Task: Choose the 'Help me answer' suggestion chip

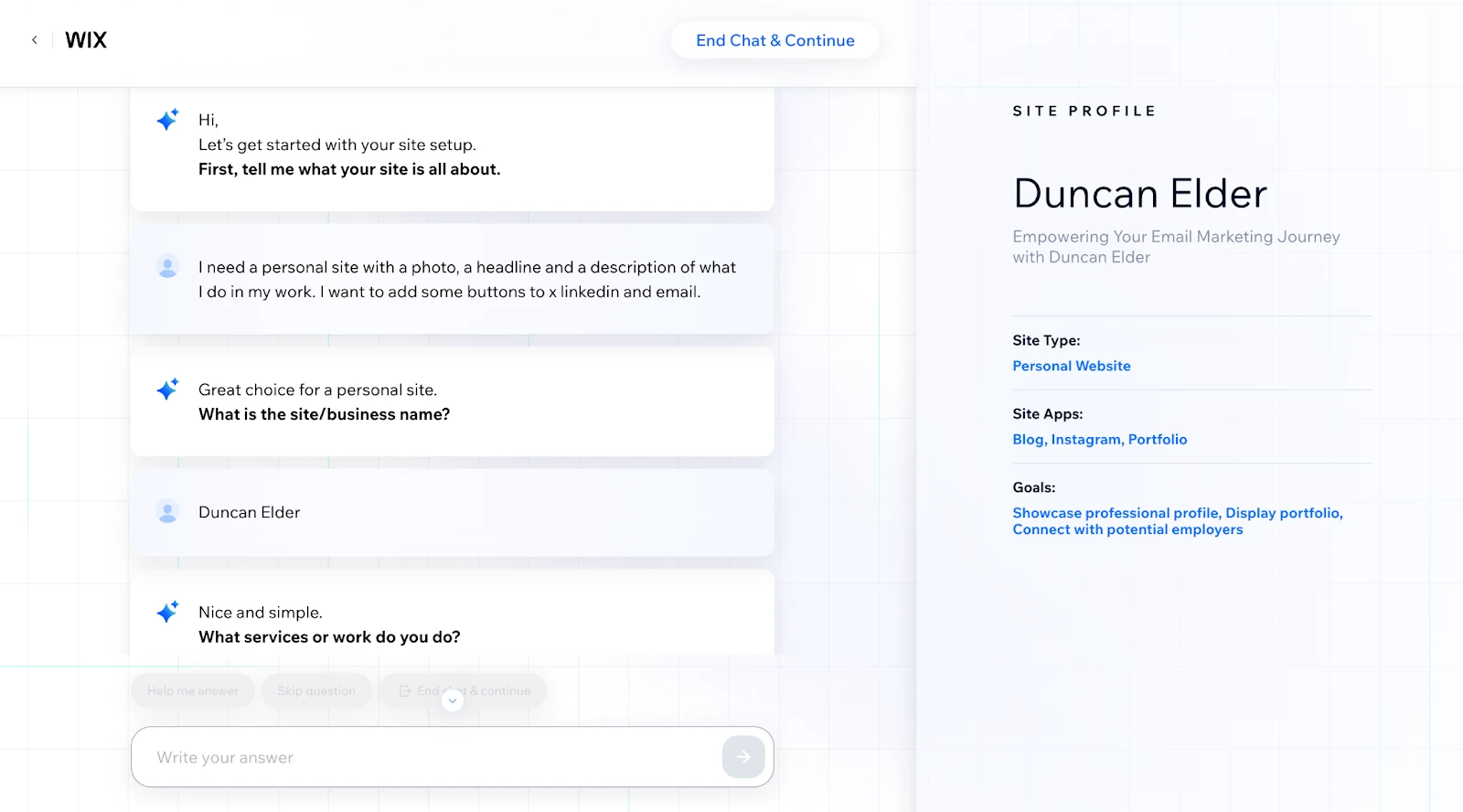Action: (193, 691)
